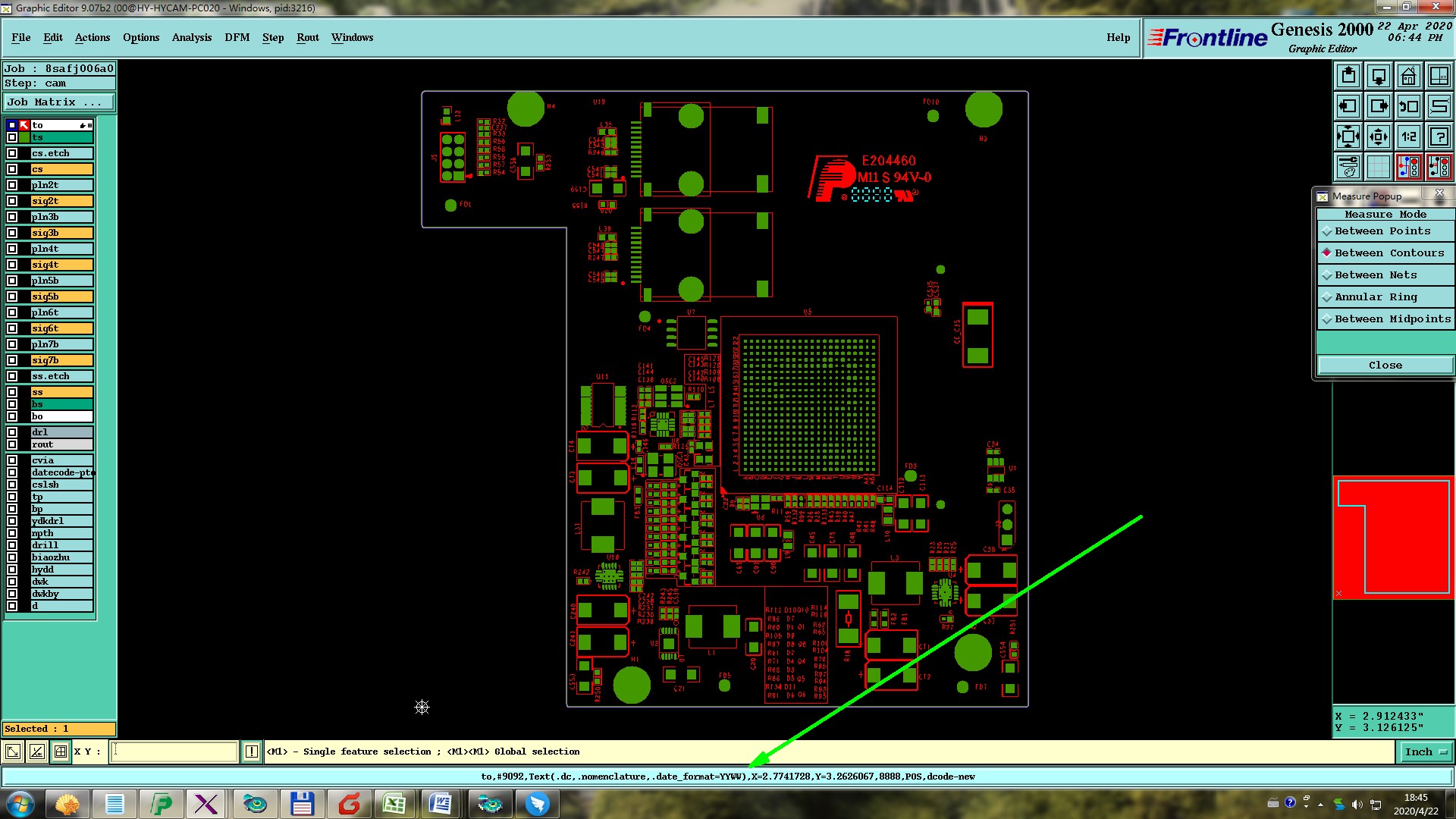Click the X Y coordinate input field

pyautogui.click(x=174, y=752)
